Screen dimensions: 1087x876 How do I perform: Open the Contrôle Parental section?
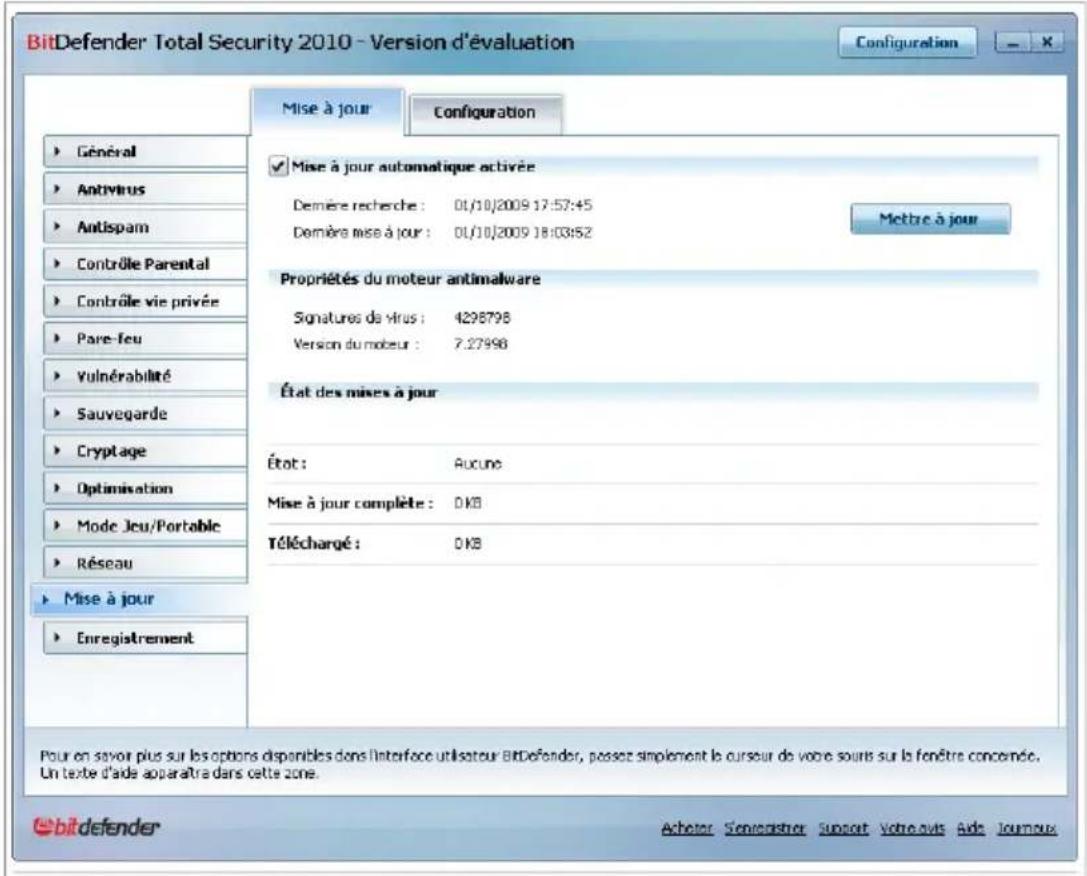(x=146, y=264)
